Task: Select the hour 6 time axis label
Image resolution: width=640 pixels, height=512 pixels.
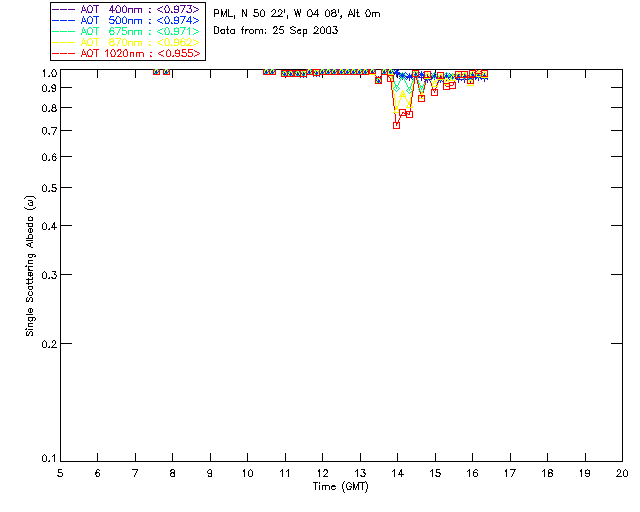Action: [x=98, y=473]
